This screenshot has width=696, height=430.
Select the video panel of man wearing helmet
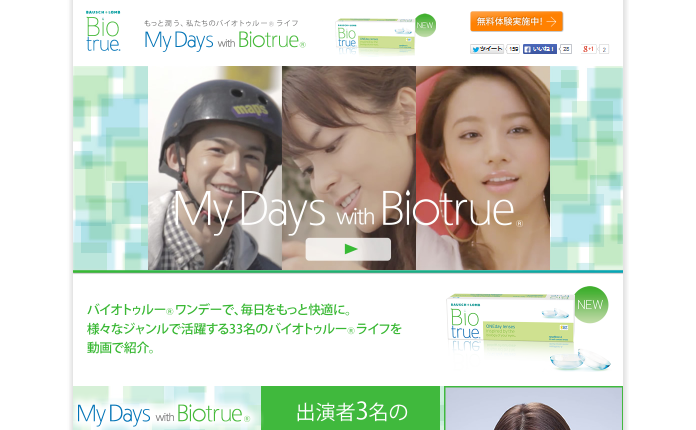215,168
